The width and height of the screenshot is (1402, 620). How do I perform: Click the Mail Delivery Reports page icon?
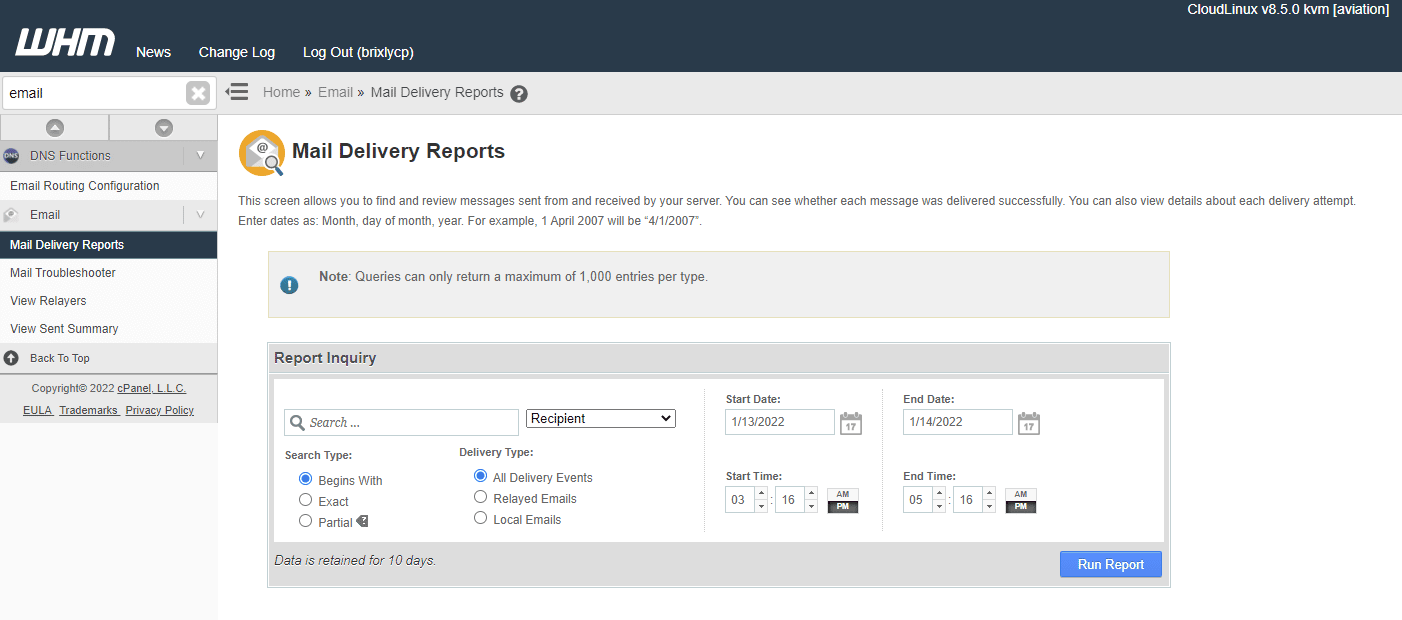261,153
